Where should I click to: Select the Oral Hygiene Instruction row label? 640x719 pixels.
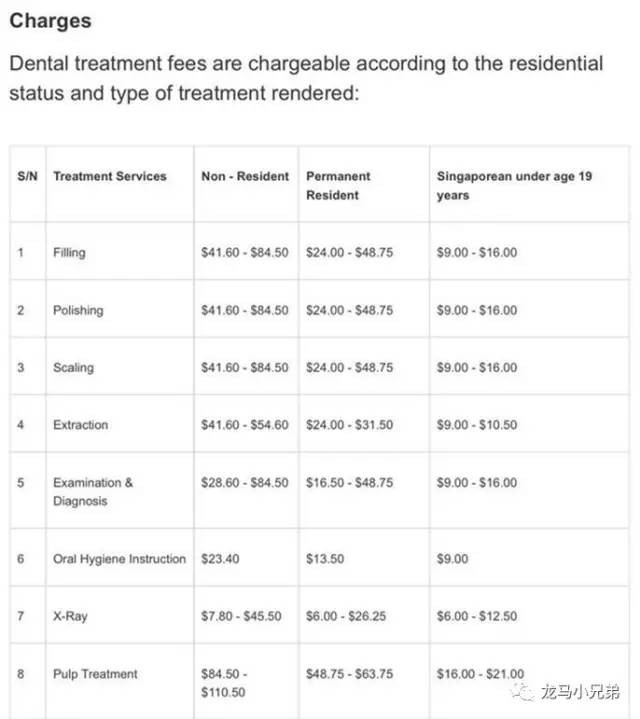(119, 559)
